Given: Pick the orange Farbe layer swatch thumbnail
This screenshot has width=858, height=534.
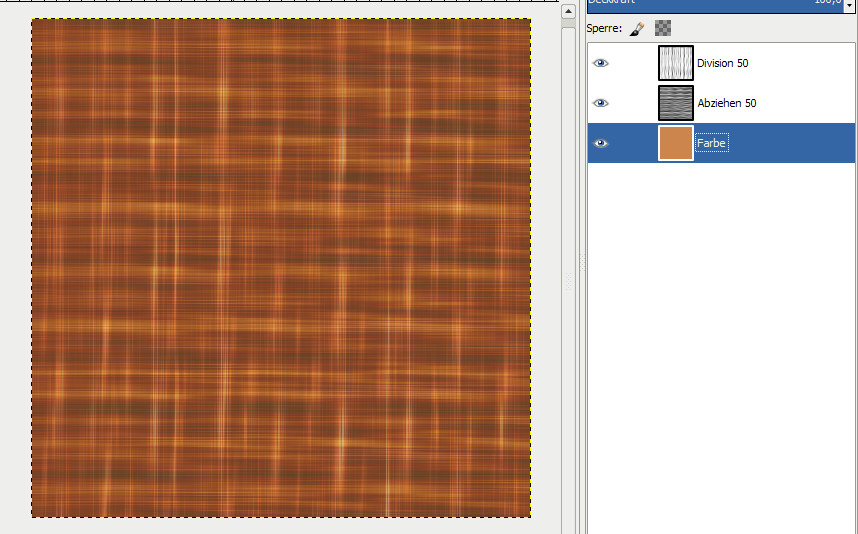Looking at the screenshot, I should [x=676, y=143].
